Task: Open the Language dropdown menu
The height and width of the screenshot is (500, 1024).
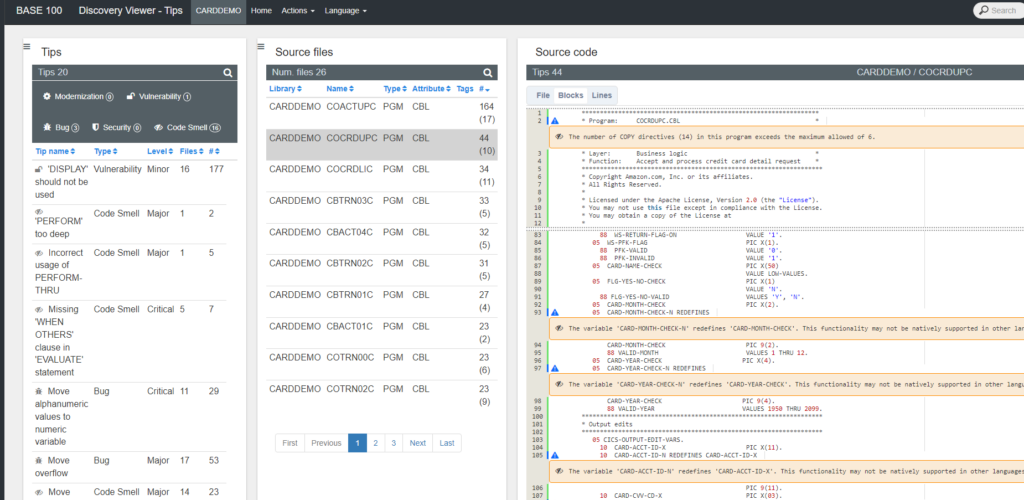Action: [346, 10]
